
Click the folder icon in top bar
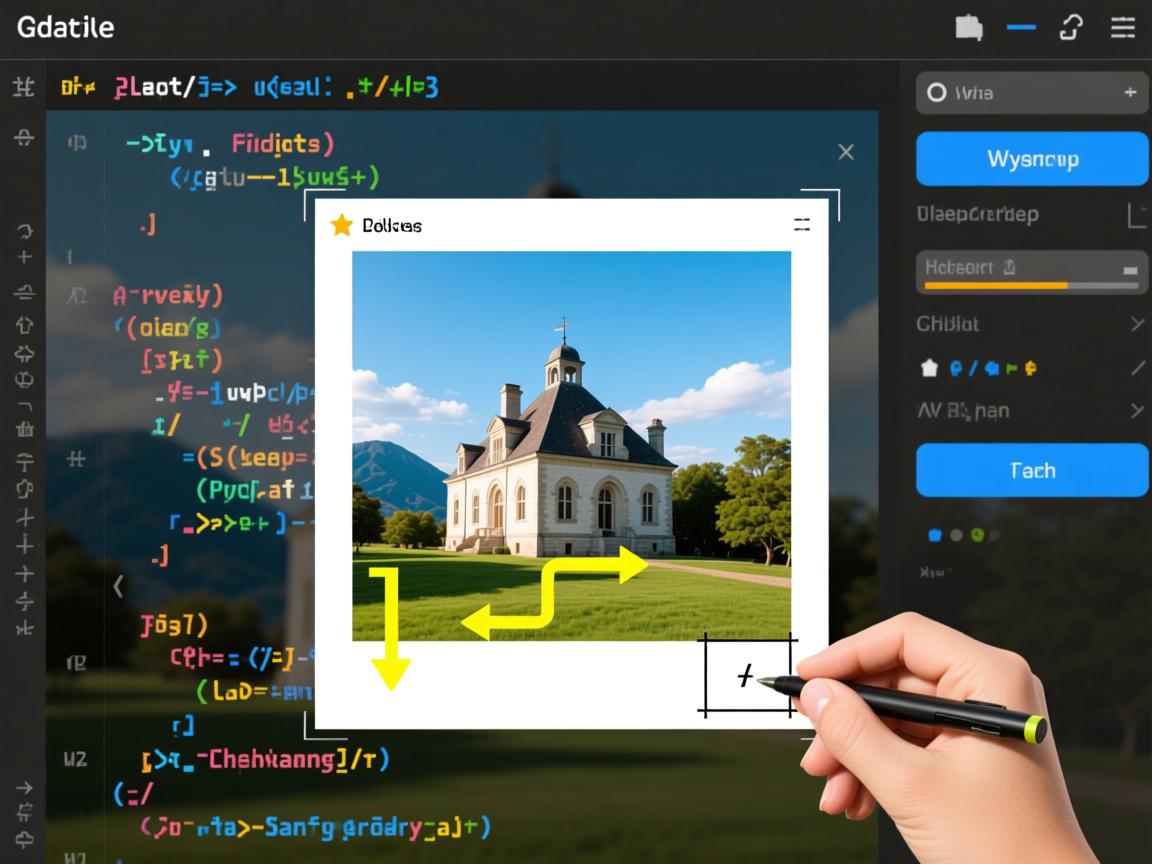(968, 28)
